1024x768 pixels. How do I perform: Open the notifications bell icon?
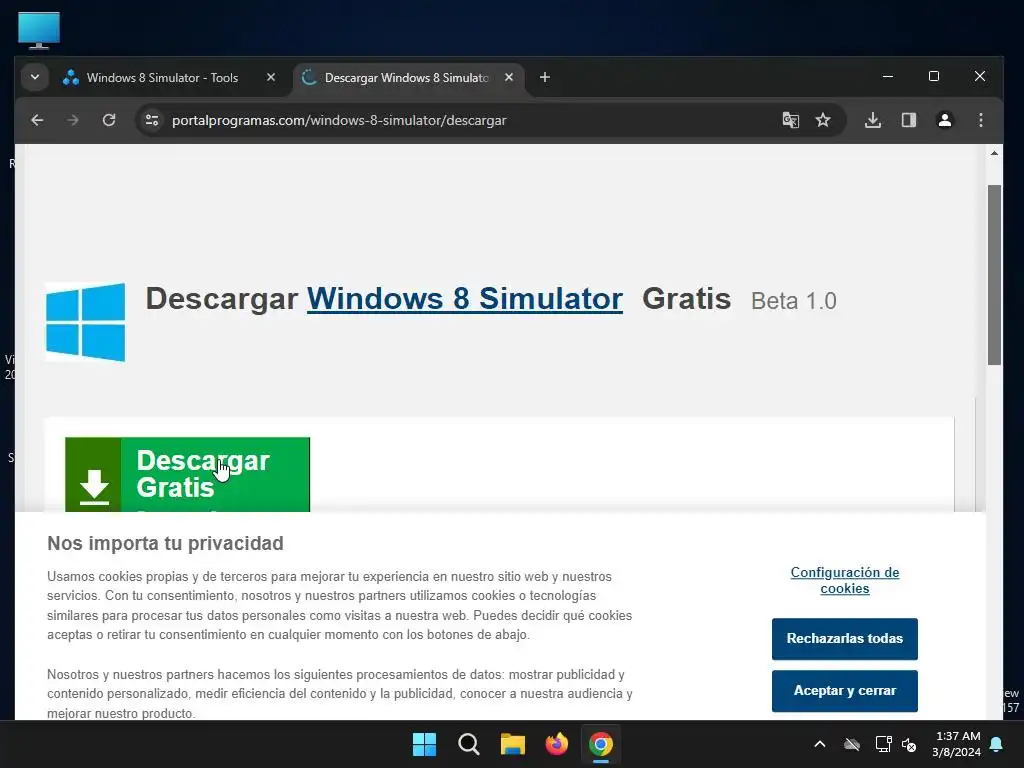tap(996, 744)
